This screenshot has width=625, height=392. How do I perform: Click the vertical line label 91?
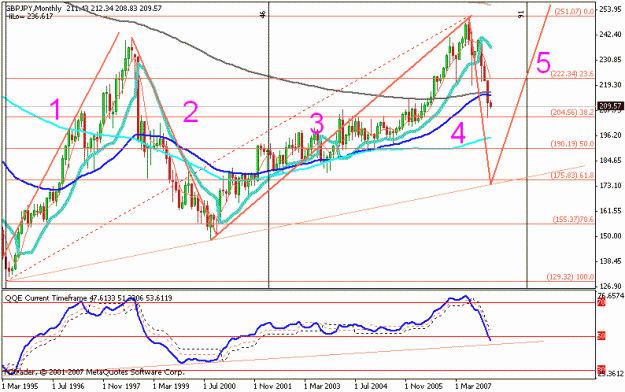(x=521, y=15)
